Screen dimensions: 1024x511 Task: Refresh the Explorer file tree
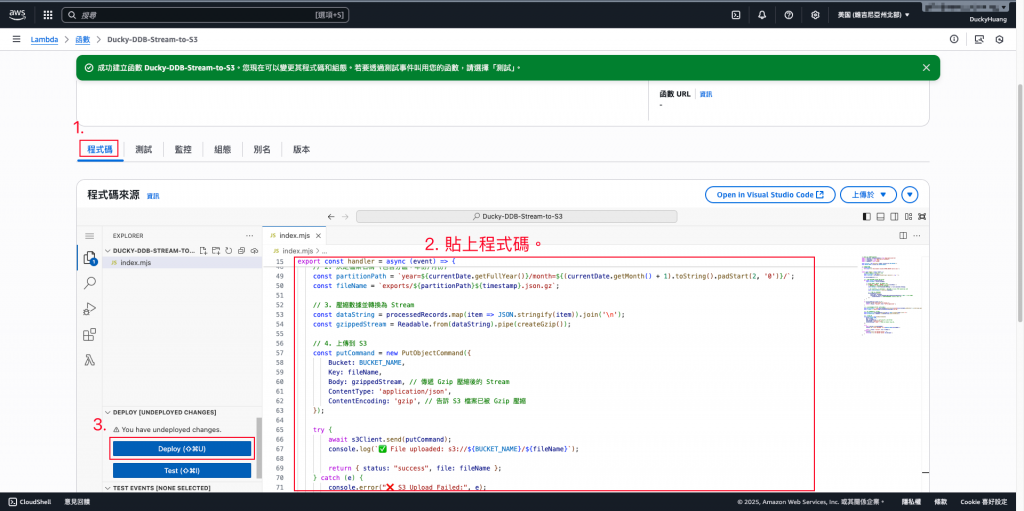click(x=229, y=250)
